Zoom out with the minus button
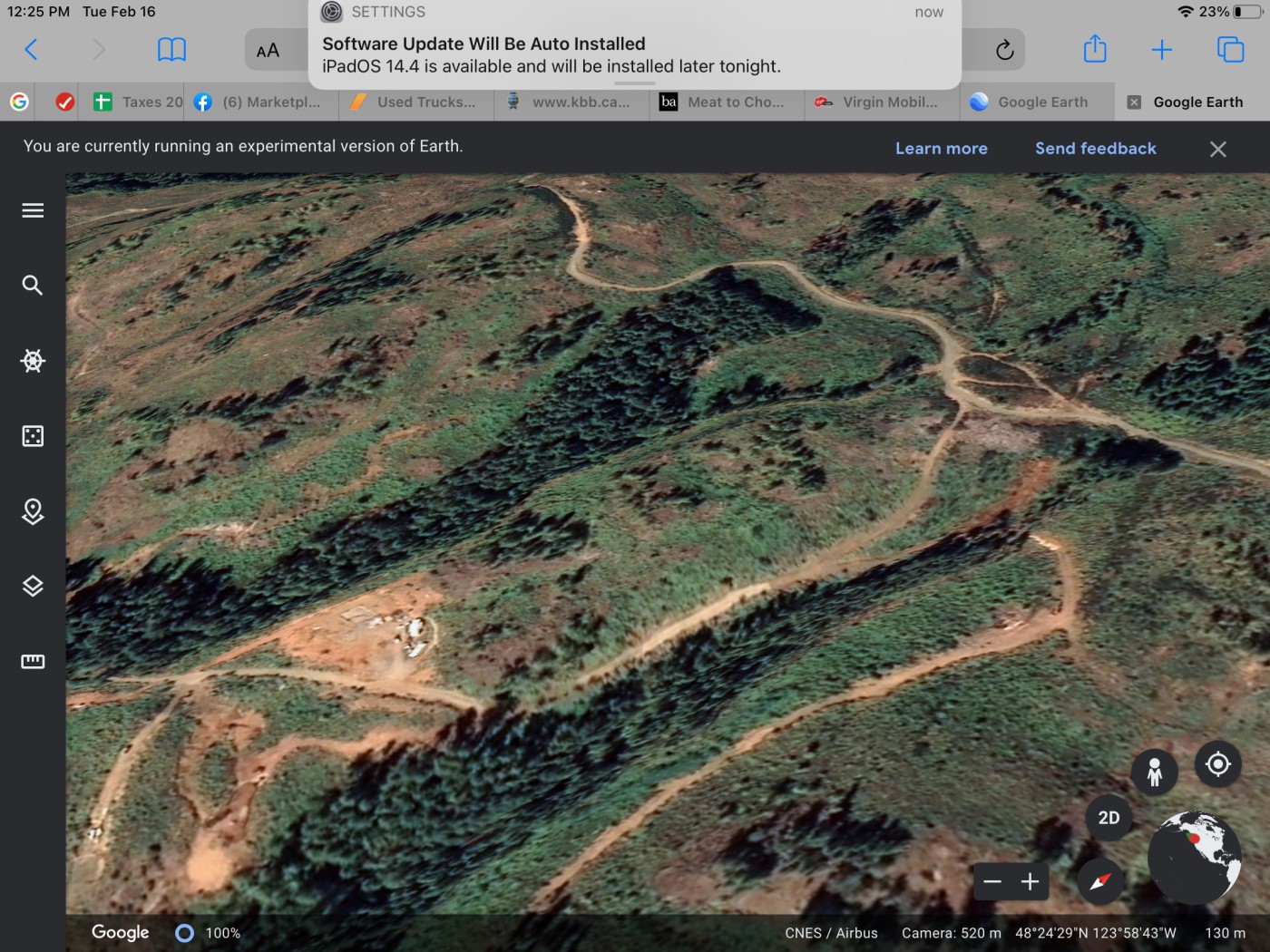Screen dimensions: 1270x952 tap(992, 882)
